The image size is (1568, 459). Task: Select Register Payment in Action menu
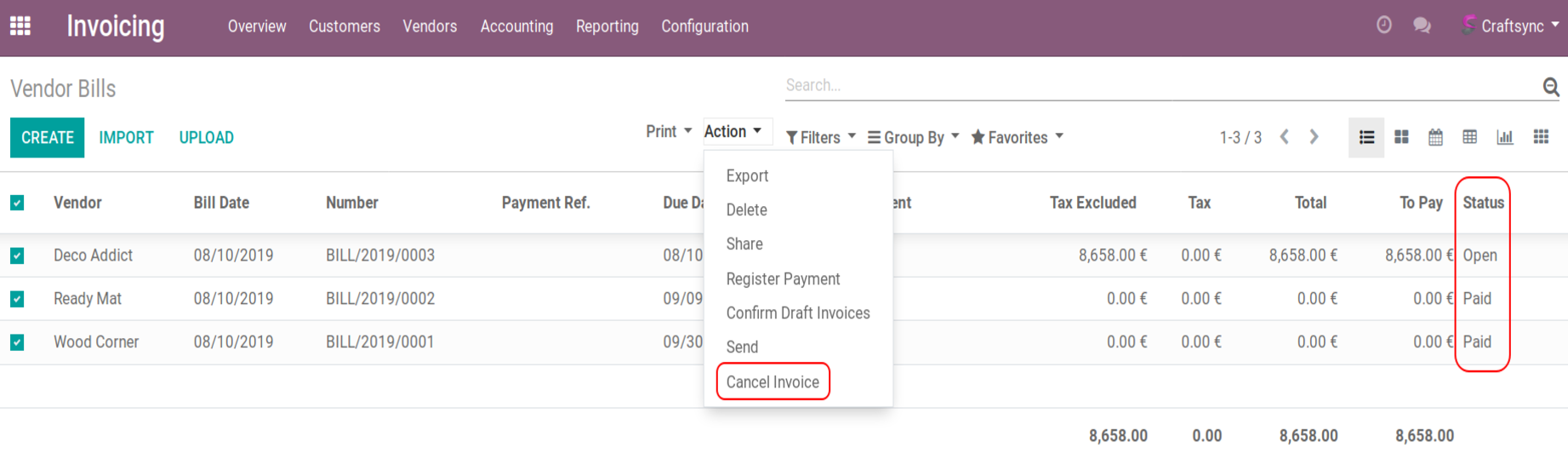coord(783,279)
